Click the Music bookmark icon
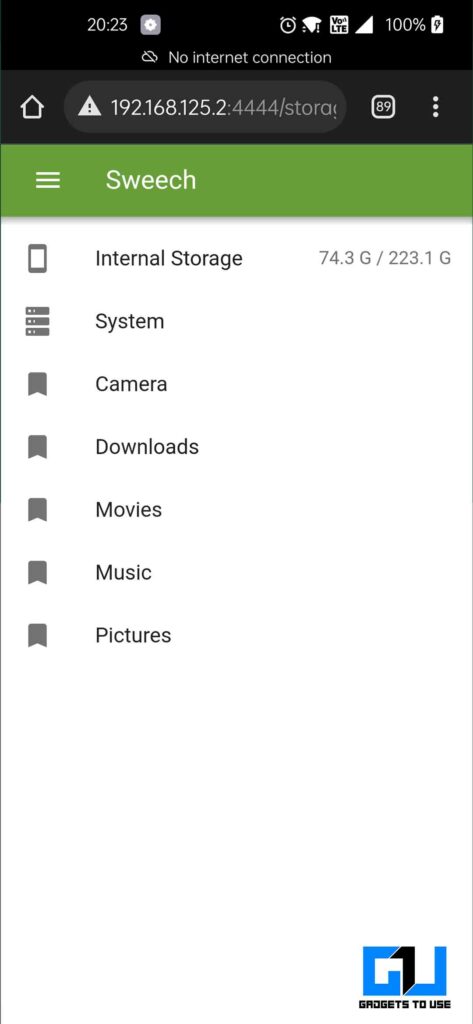 pyautogui.click(x=37, y=572)
